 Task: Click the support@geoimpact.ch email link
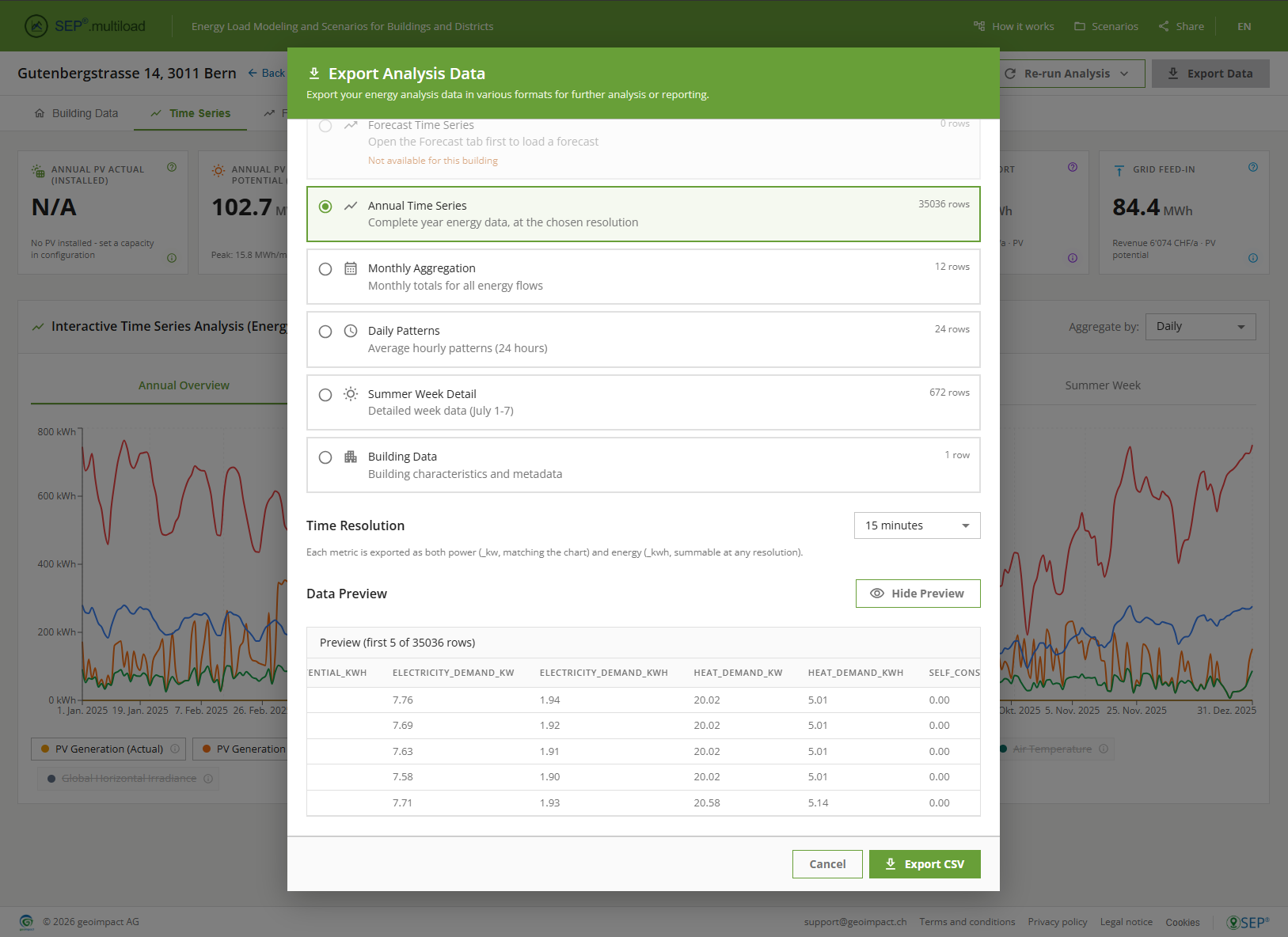click(856, 922)
